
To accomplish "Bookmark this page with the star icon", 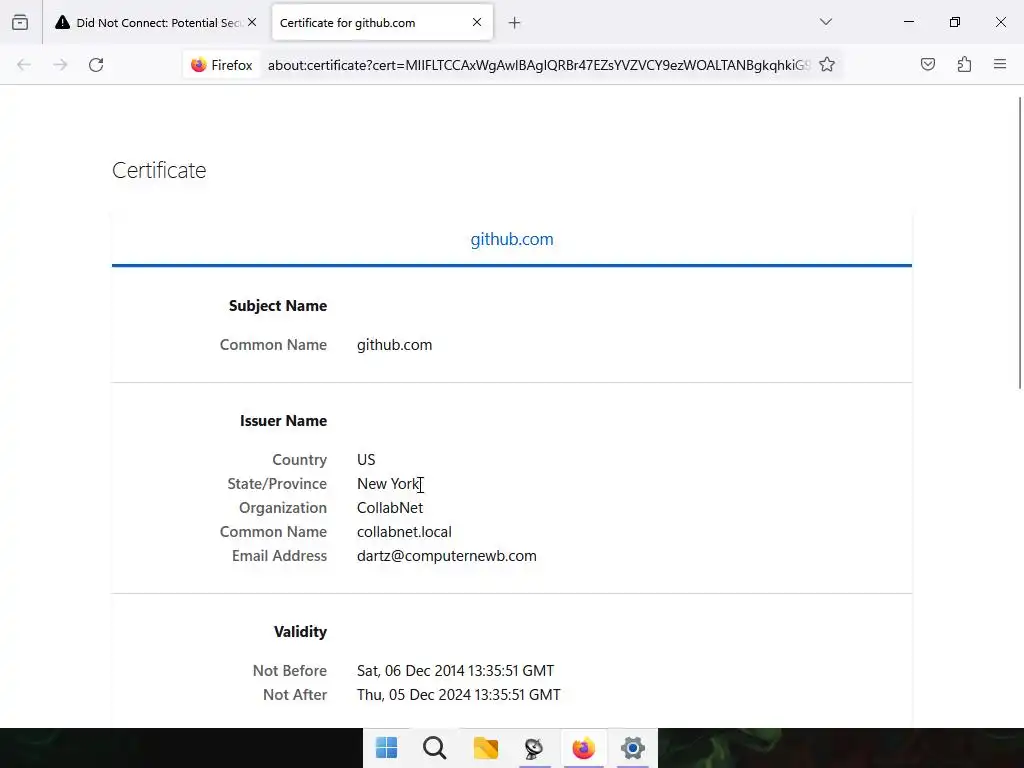I will coord(827,65).
